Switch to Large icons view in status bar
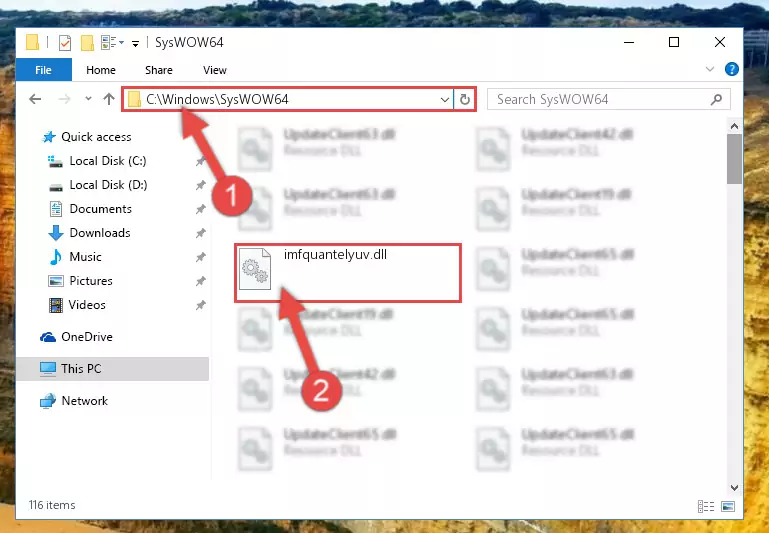Image resolution: width=769 pixels, height=533 pixels. 728,507
